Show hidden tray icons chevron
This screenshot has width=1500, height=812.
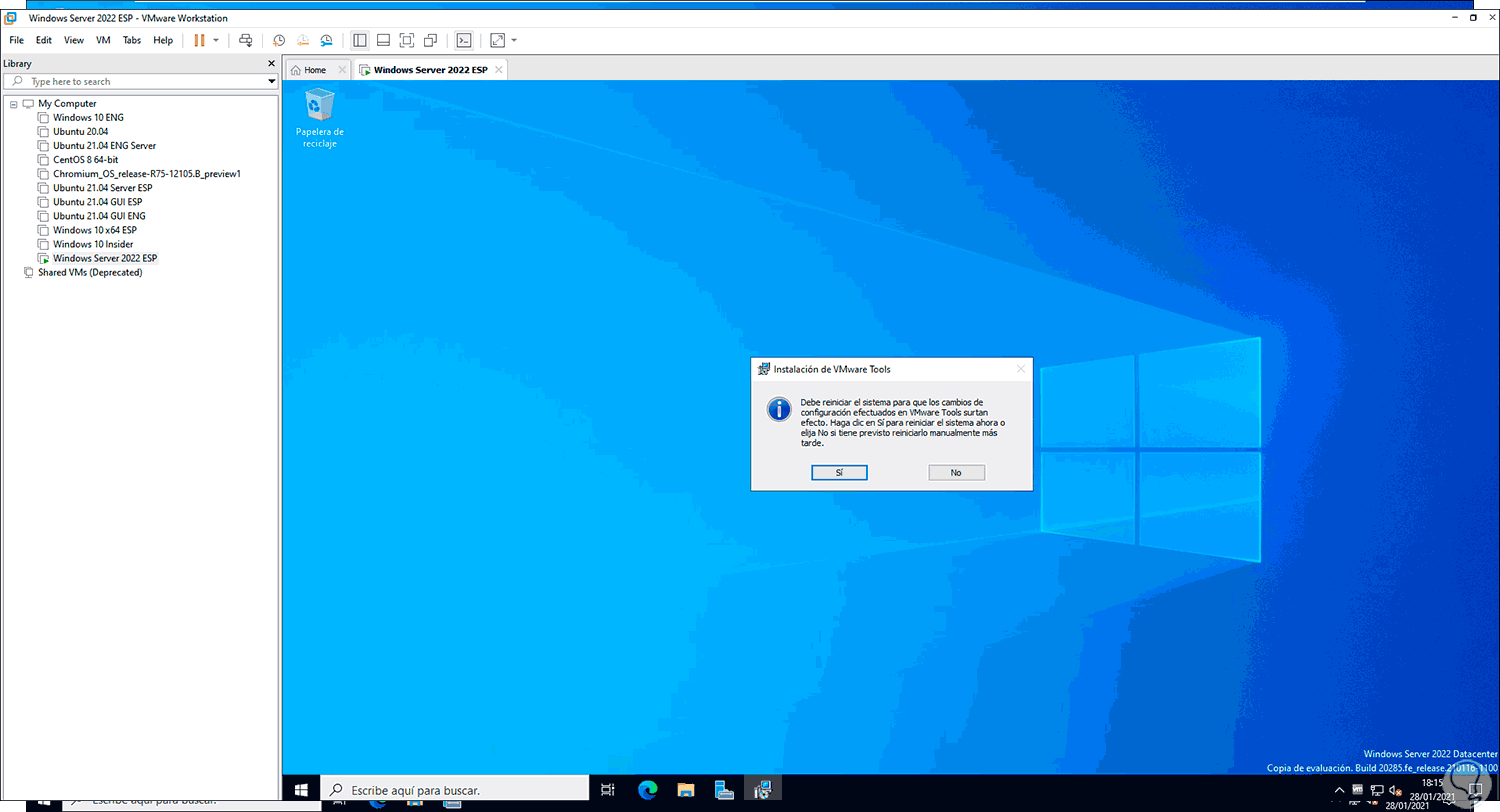click(1340, 790)
